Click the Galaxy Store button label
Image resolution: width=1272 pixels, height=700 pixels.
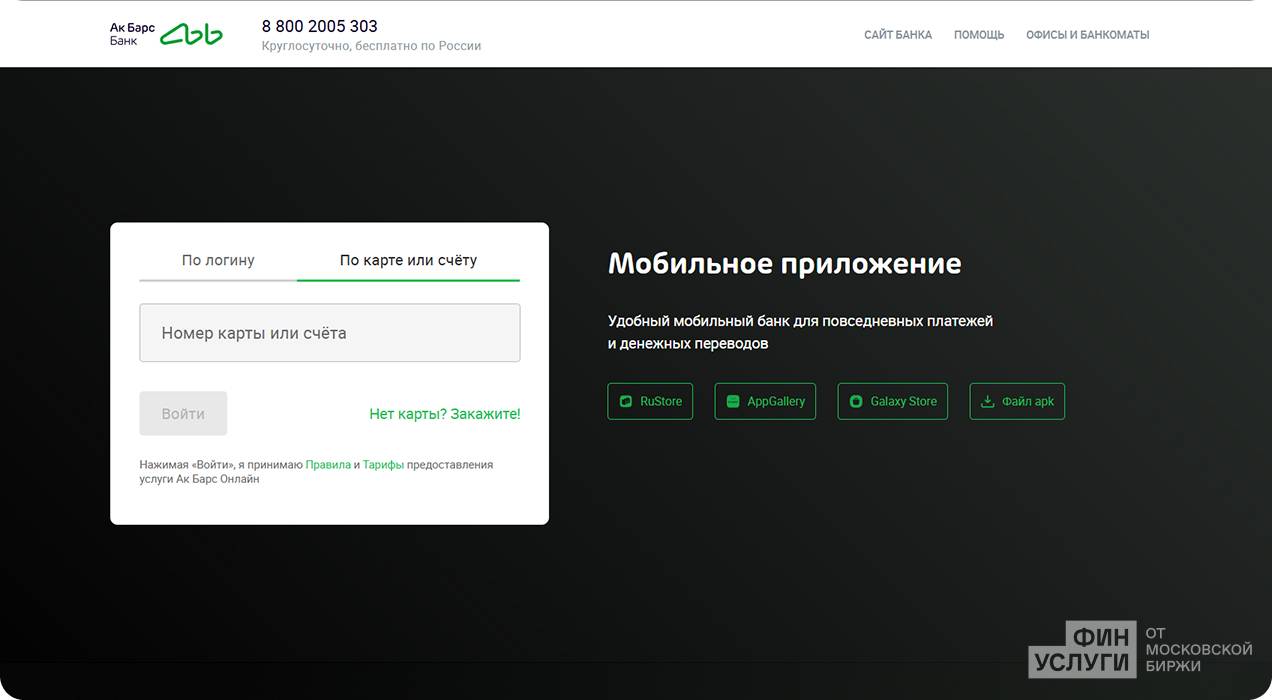coord(903,401)
